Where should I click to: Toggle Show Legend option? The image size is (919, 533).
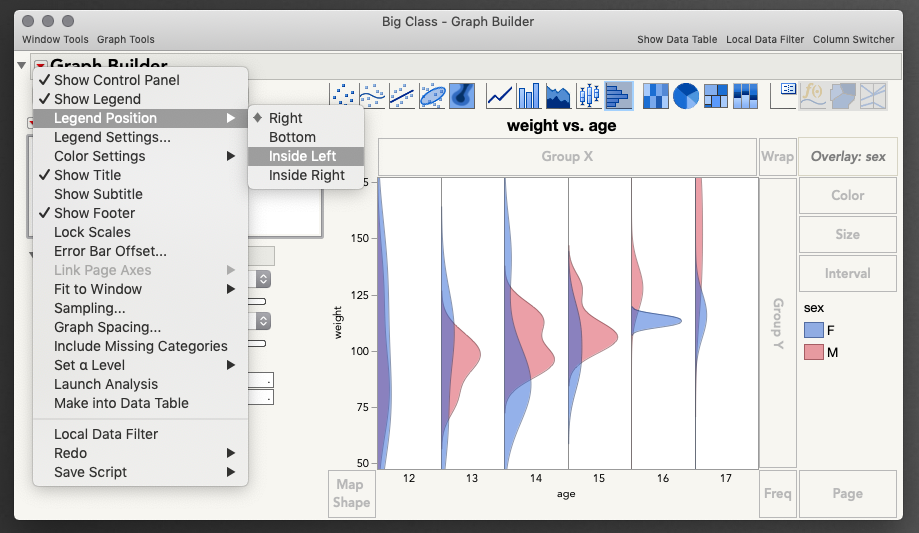click(x=141, y=99)
